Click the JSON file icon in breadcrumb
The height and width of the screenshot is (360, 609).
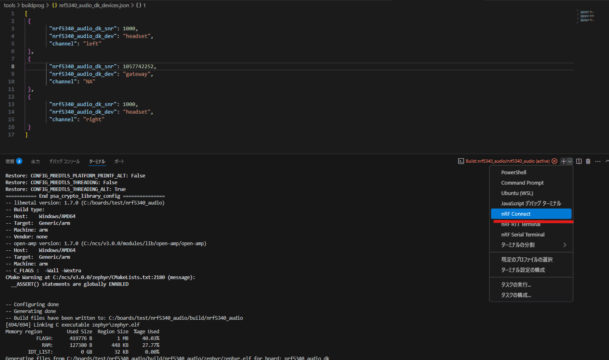[54, 5]
